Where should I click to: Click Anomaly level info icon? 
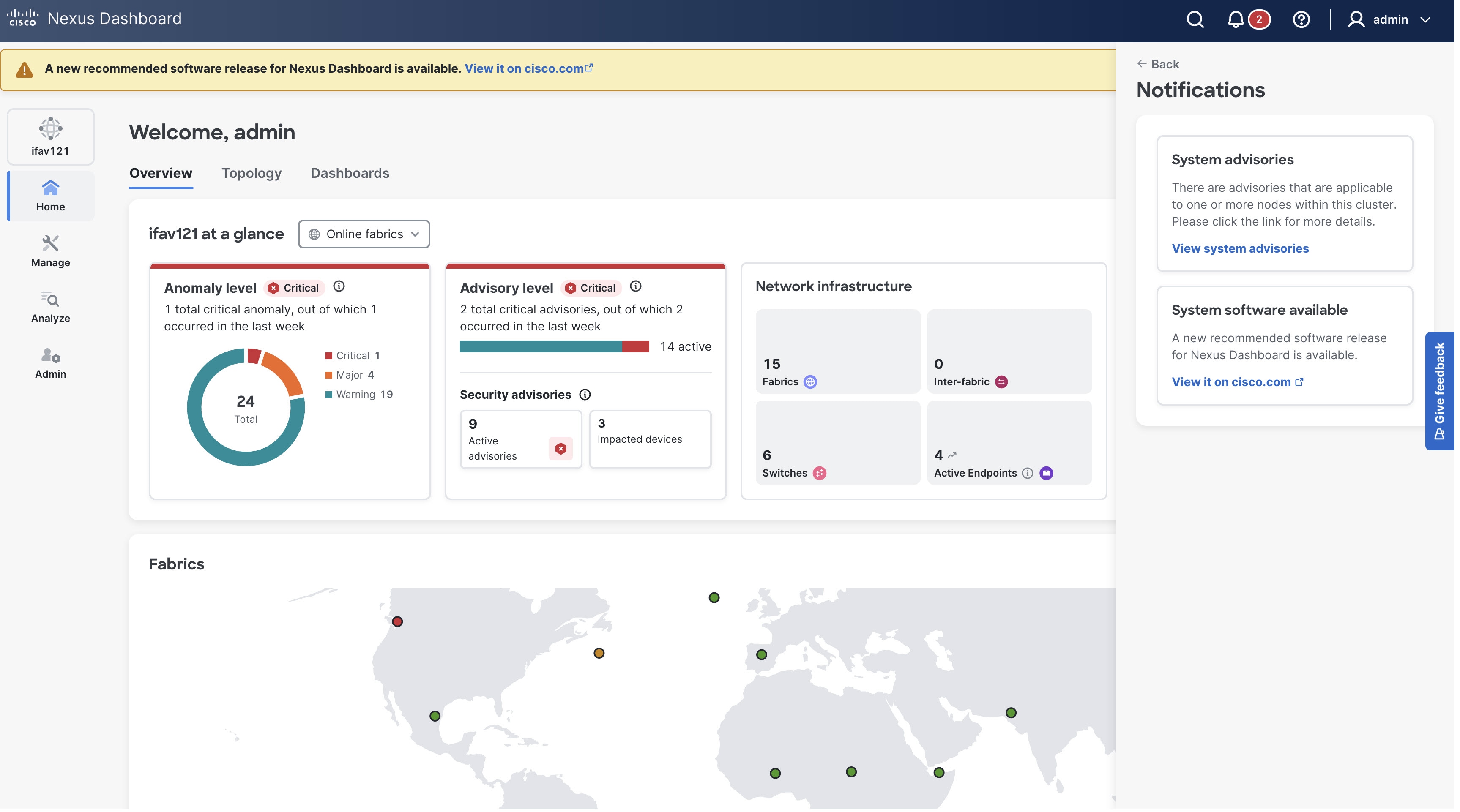[x=339, y=287]
